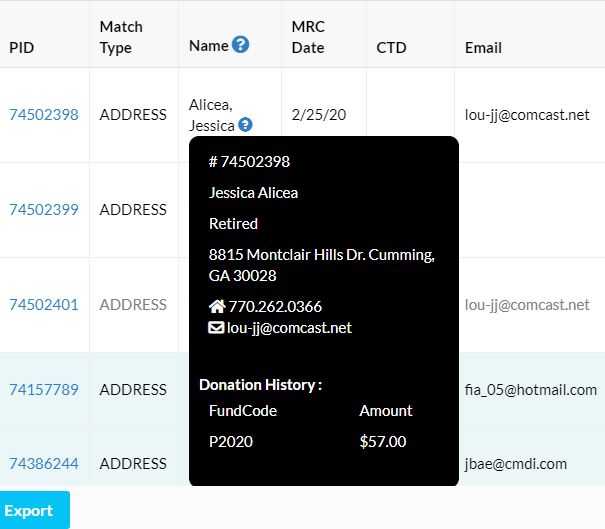The height and width of the screenshot is (529, 605).
Task: Open PID link 74502399
Action: click(x=44, y=210)
